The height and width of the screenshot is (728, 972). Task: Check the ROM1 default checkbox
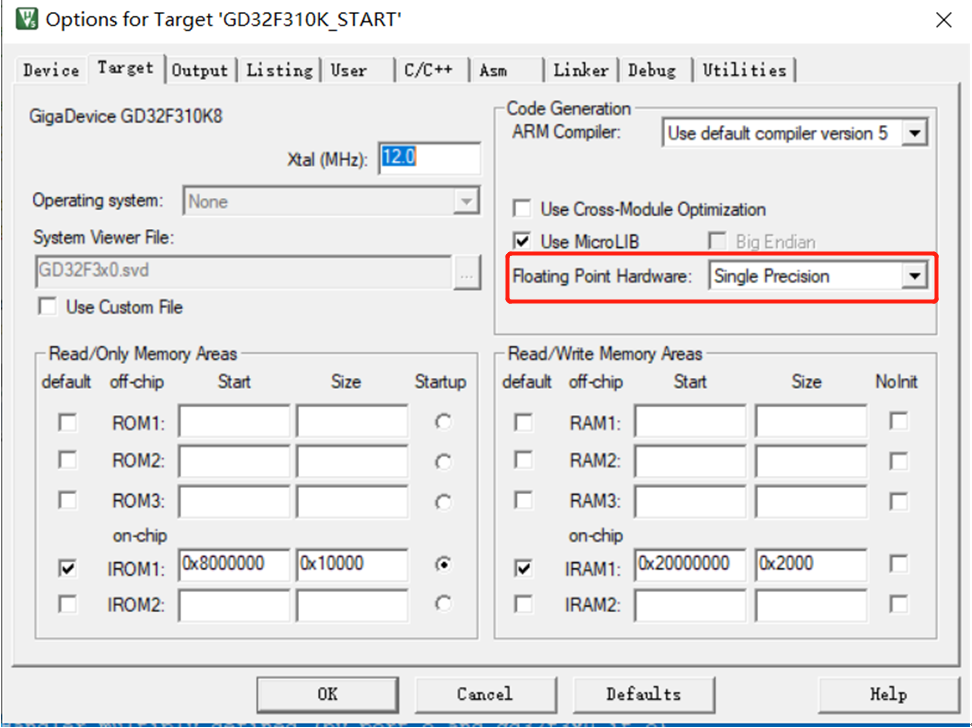[68, 423]
